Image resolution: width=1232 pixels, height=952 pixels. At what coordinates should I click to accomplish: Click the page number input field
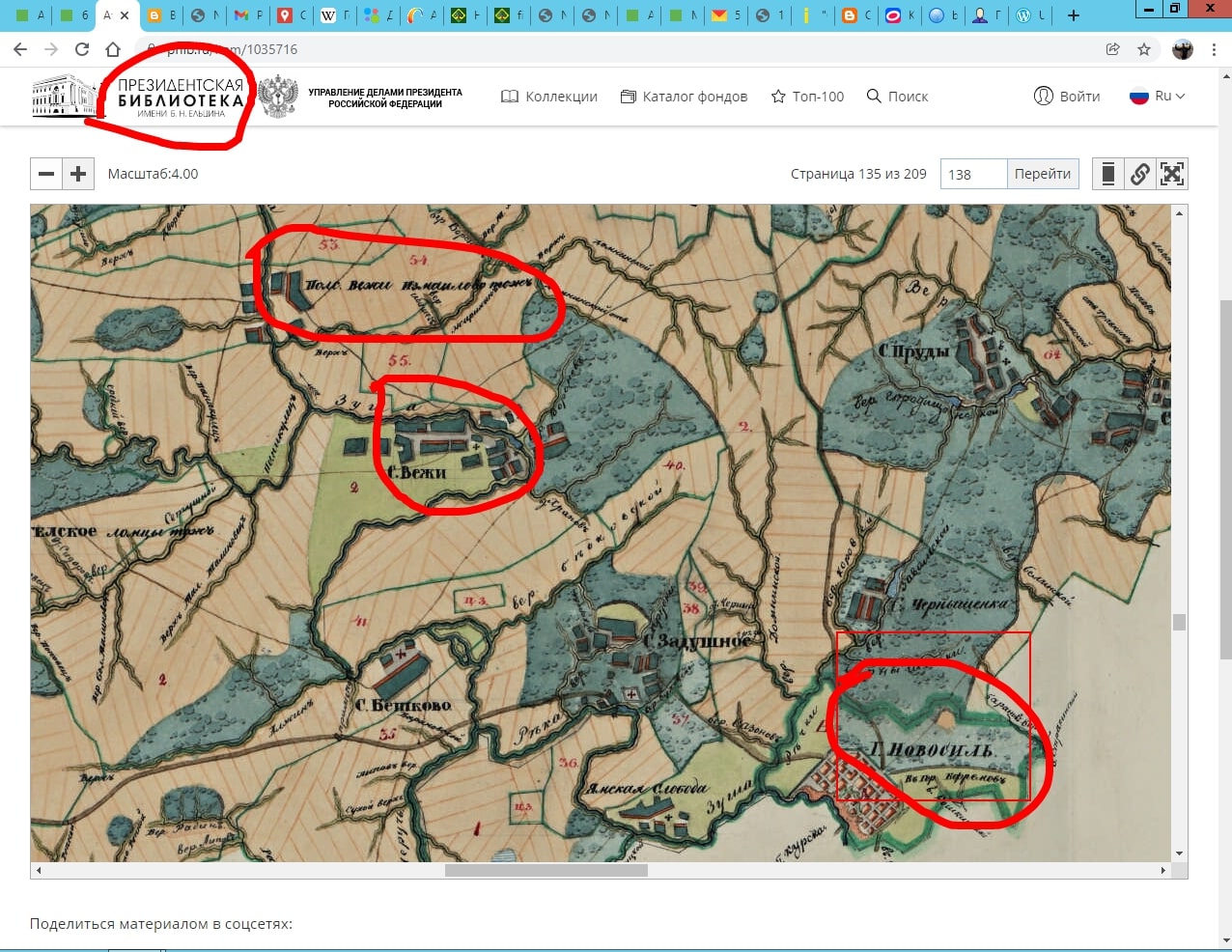click(973, 174)
